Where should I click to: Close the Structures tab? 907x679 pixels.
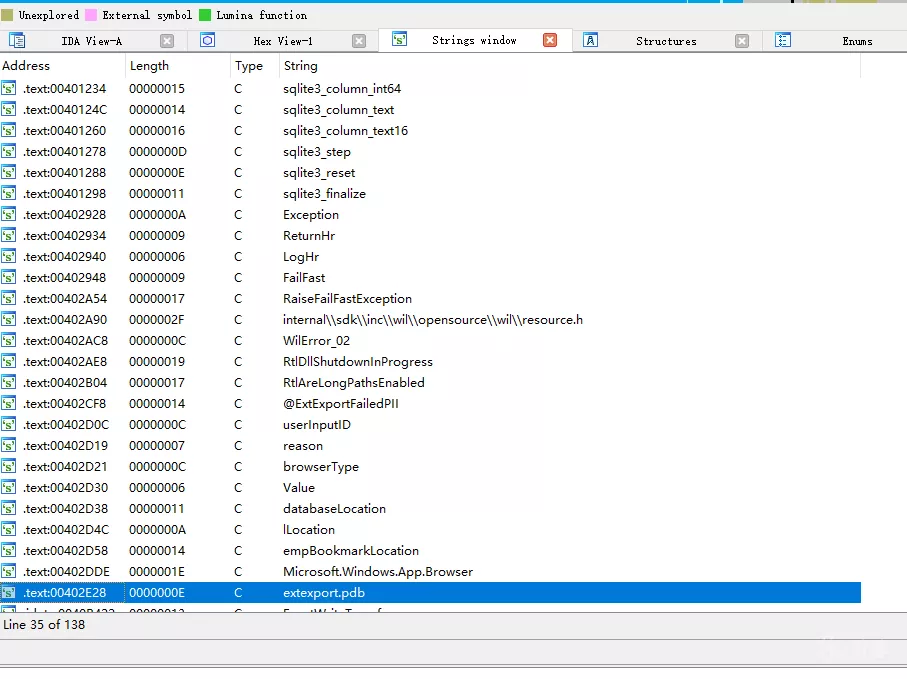742,41
